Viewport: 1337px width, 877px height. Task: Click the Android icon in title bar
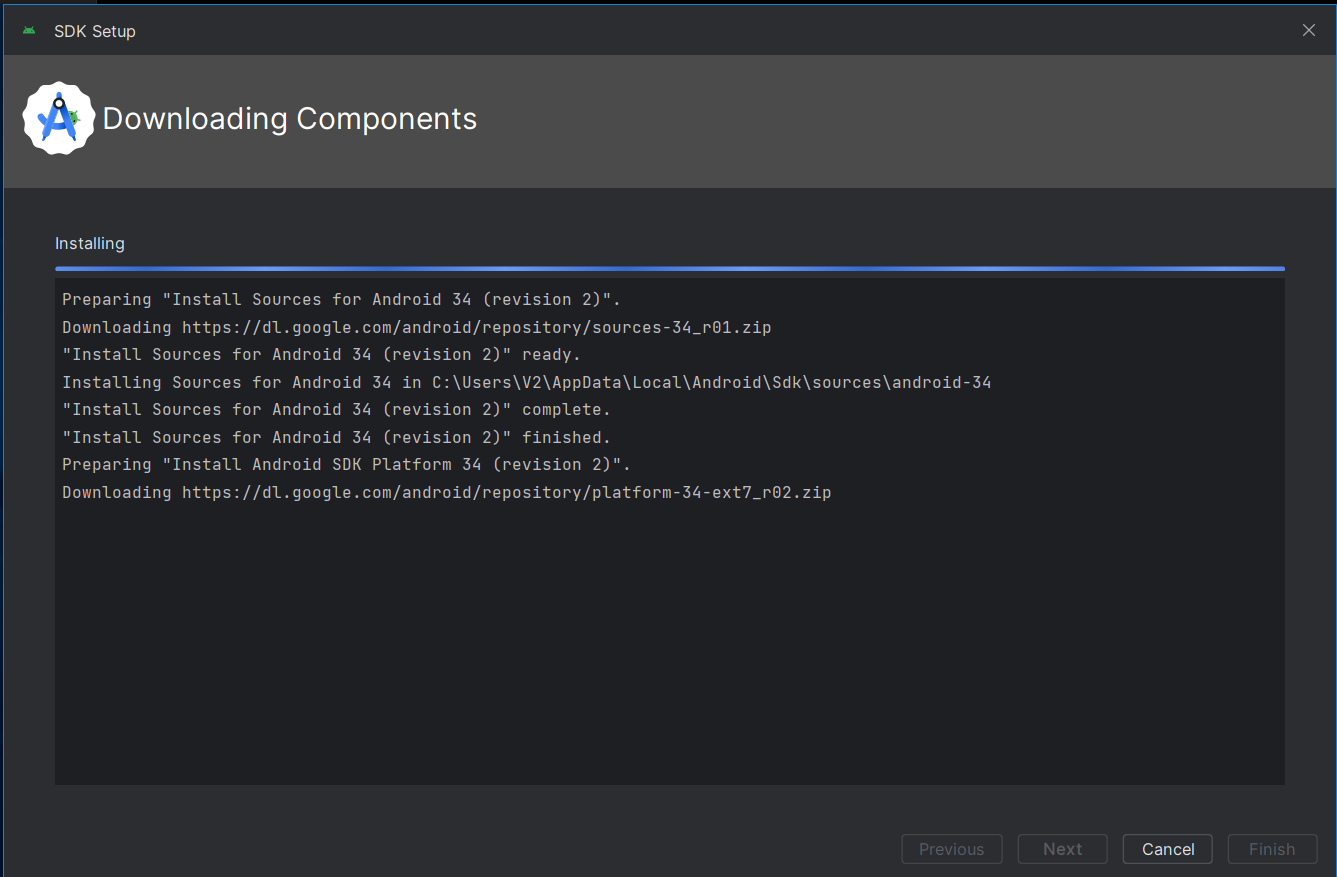click(29, 31)
